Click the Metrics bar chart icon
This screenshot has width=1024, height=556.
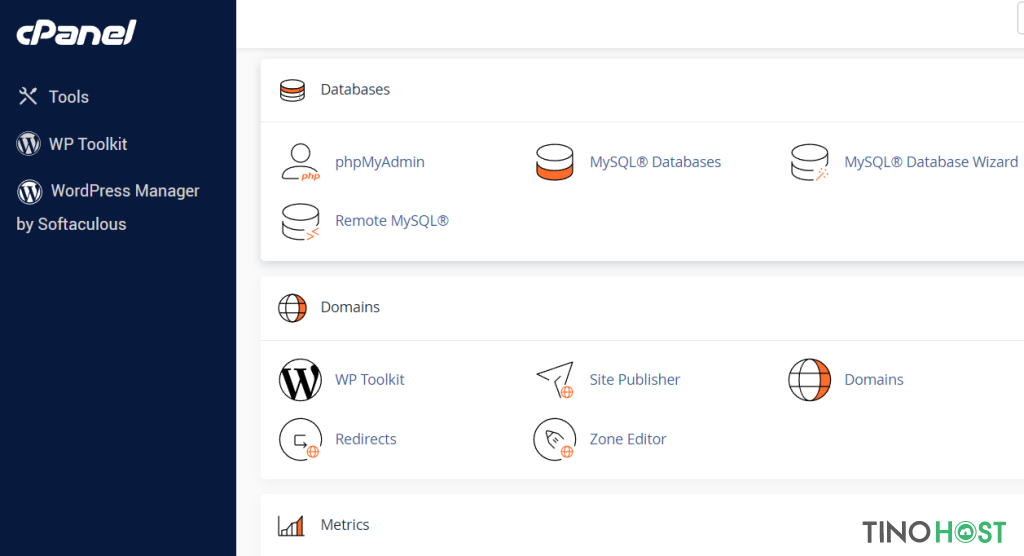point(291,525)
